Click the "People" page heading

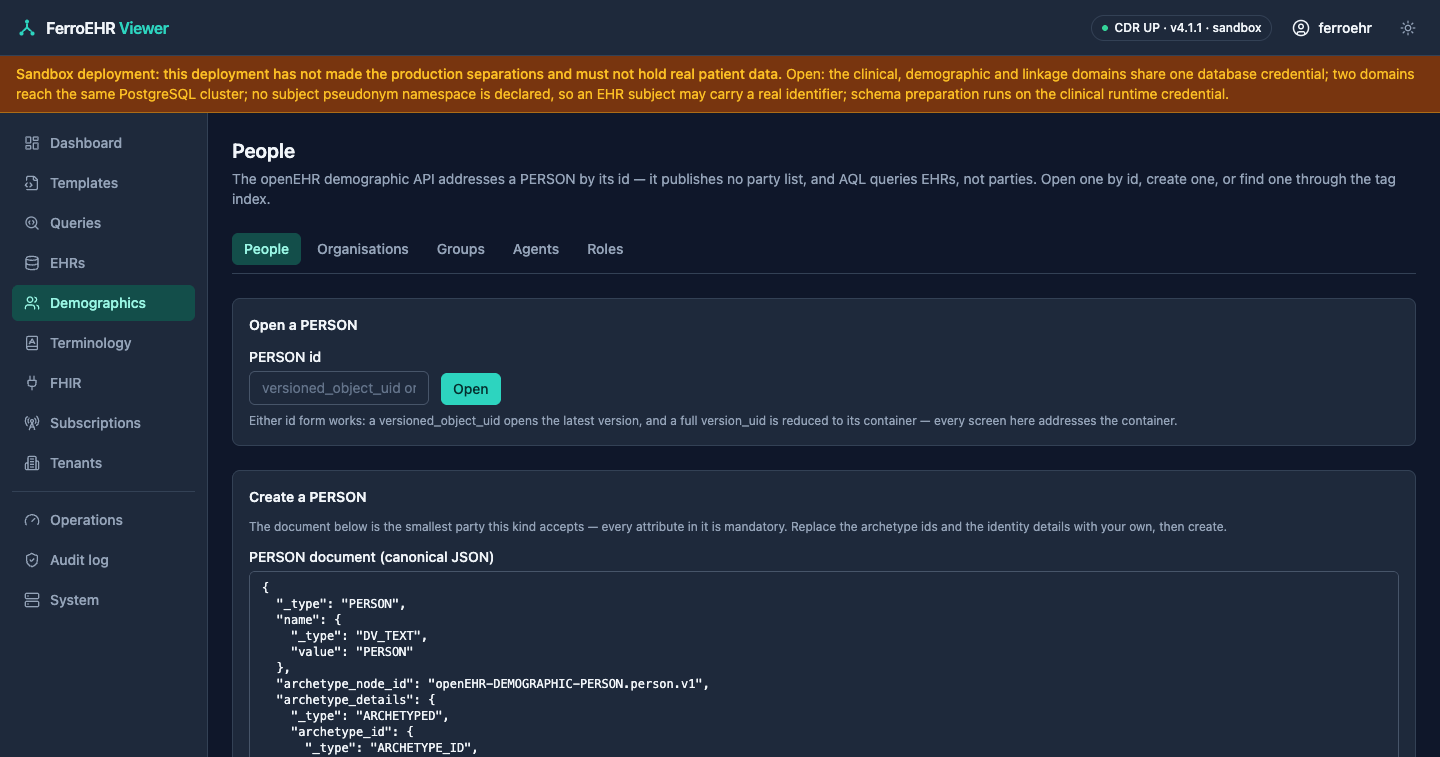[x=264, y=151]
